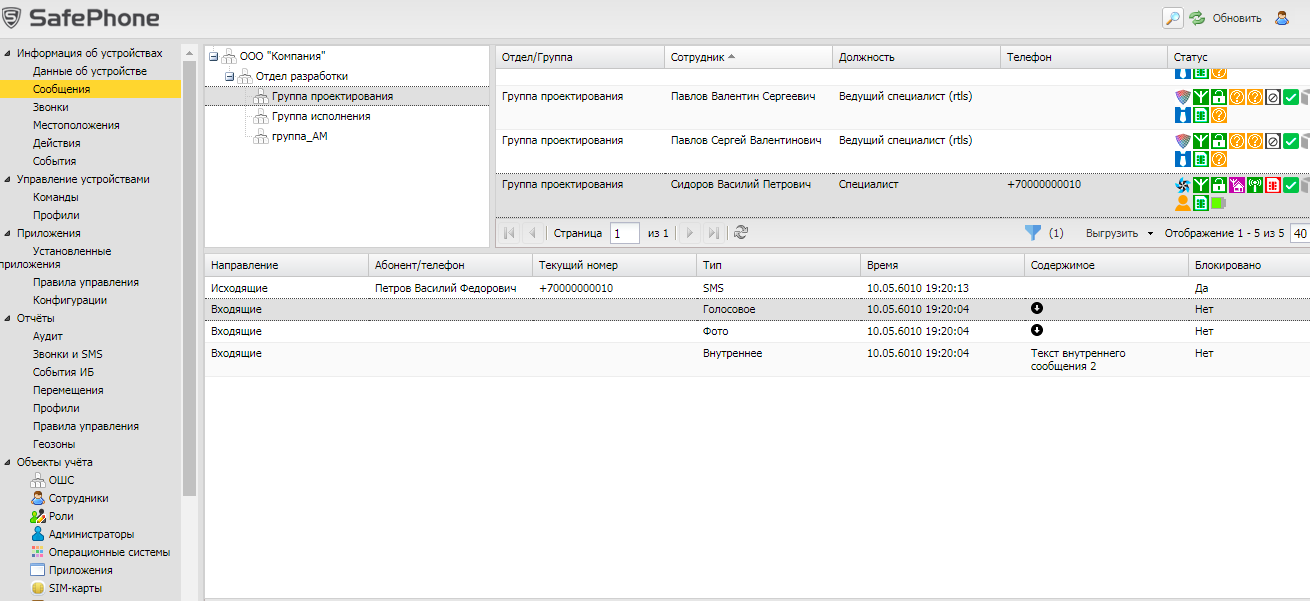Select группа_АМ in org tree

[300, 136]
